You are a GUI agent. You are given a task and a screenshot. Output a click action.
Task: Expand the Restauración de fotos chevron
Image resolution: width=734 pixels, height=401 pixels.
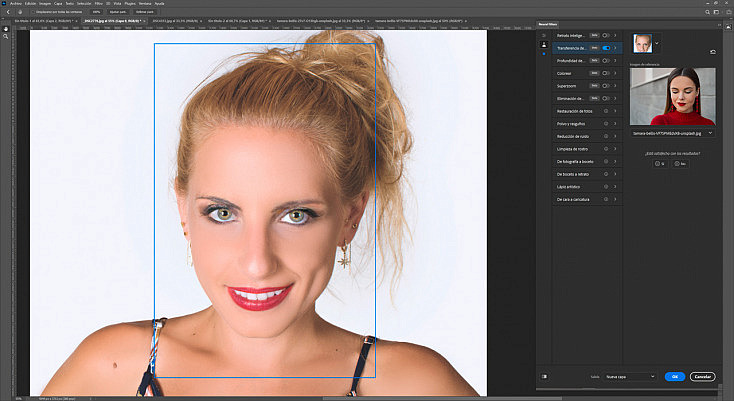point(615,111)
